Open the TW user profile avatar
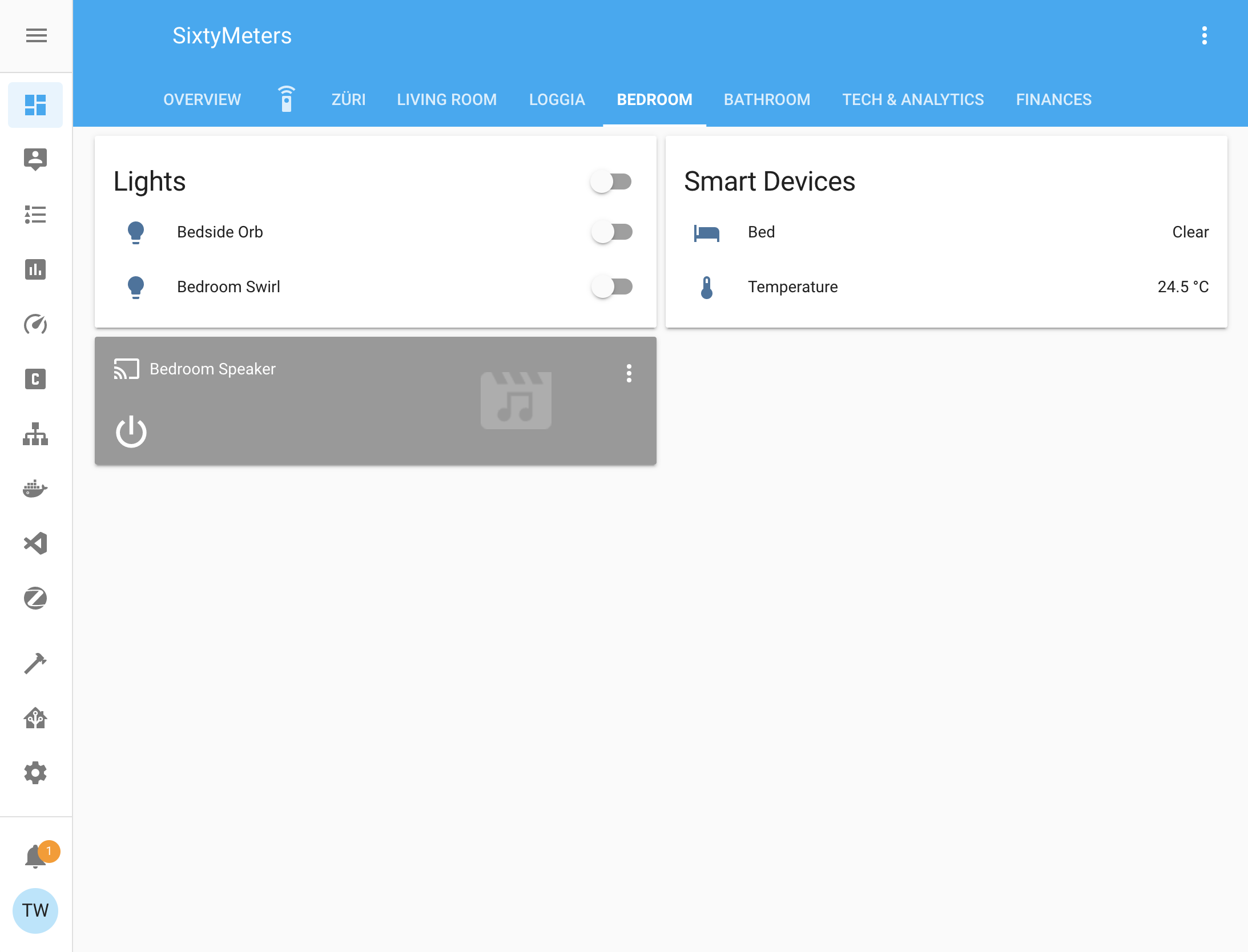Viewport: 1248px width, 952px height. tap(35, 910)
